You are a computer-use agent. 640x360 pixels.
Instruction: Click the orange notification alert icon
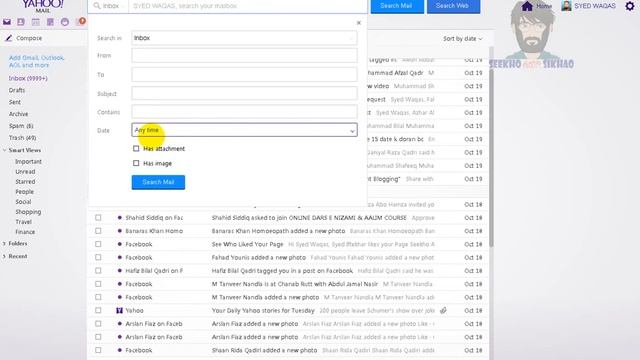(82, 21)
